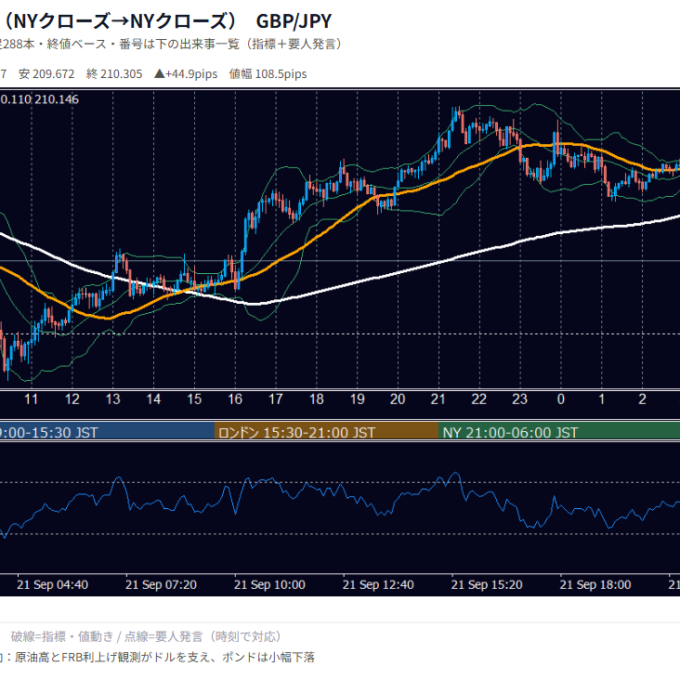Click hour label 14 on the axis
Viewport: 680px width, 680px height.
click(x=154, y=399)
